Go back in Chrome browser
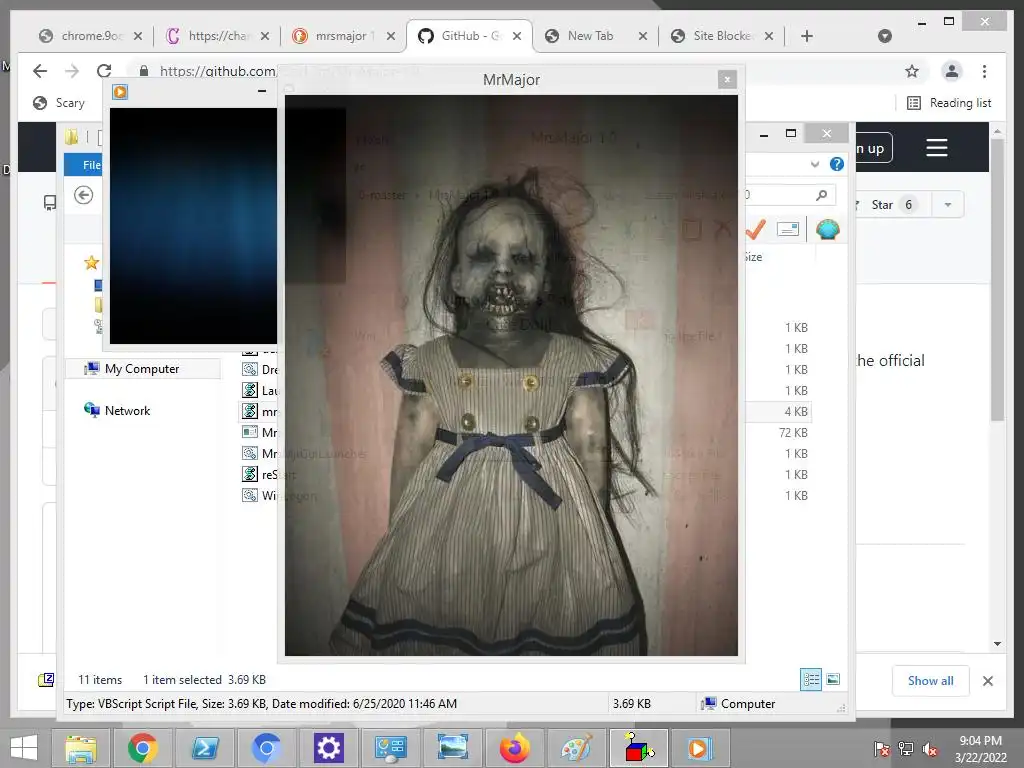1024x768 pixels. 40,71
